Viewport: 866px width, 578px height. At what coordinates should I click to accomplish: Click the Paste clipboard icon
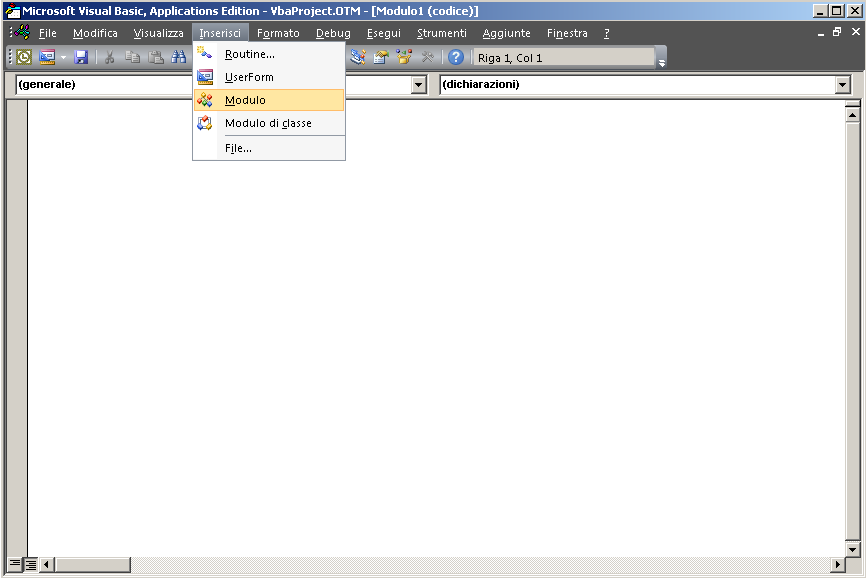(x=156, y=57)
